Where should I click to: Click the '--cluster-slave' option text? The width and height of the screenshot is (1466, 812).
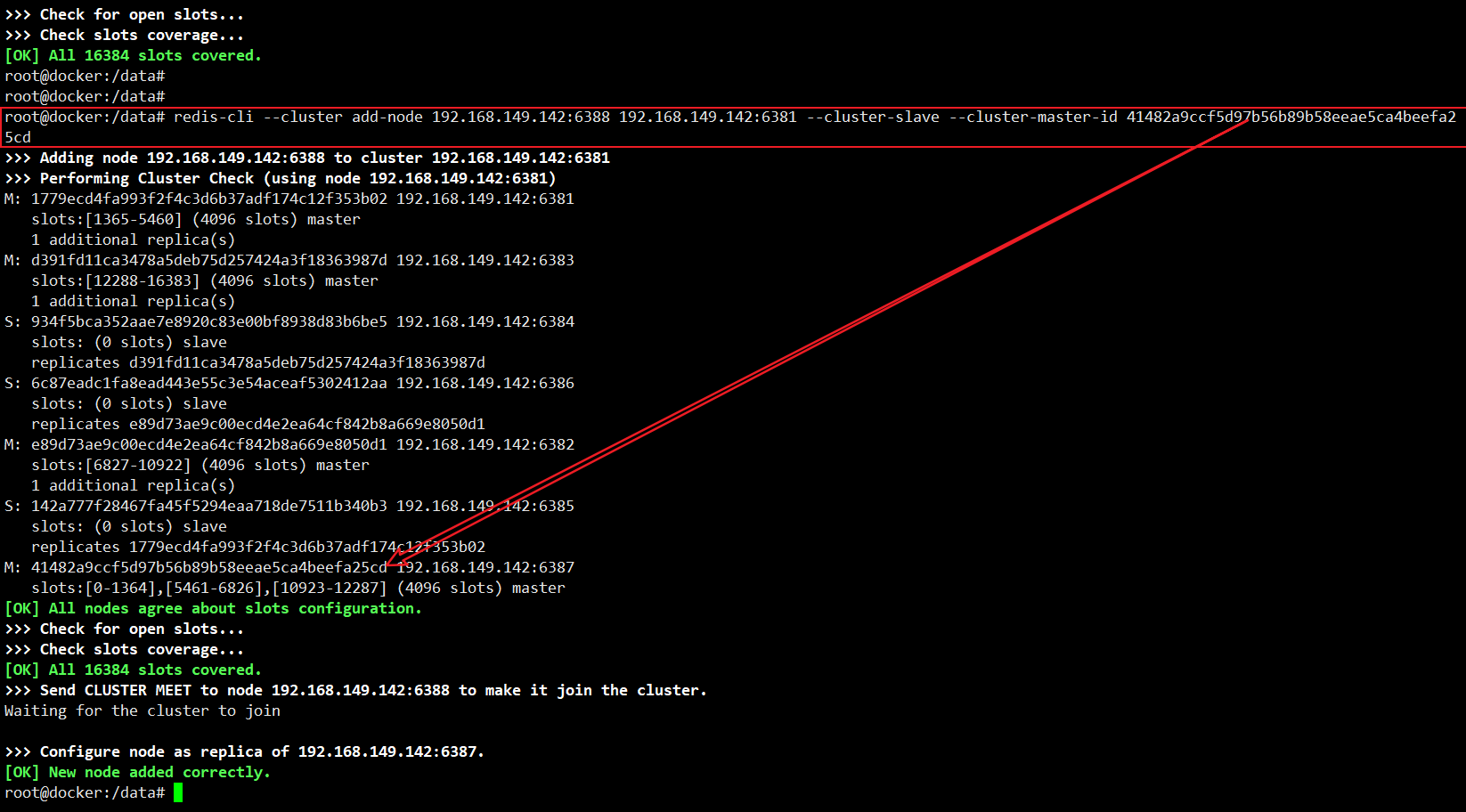point(873,117)
